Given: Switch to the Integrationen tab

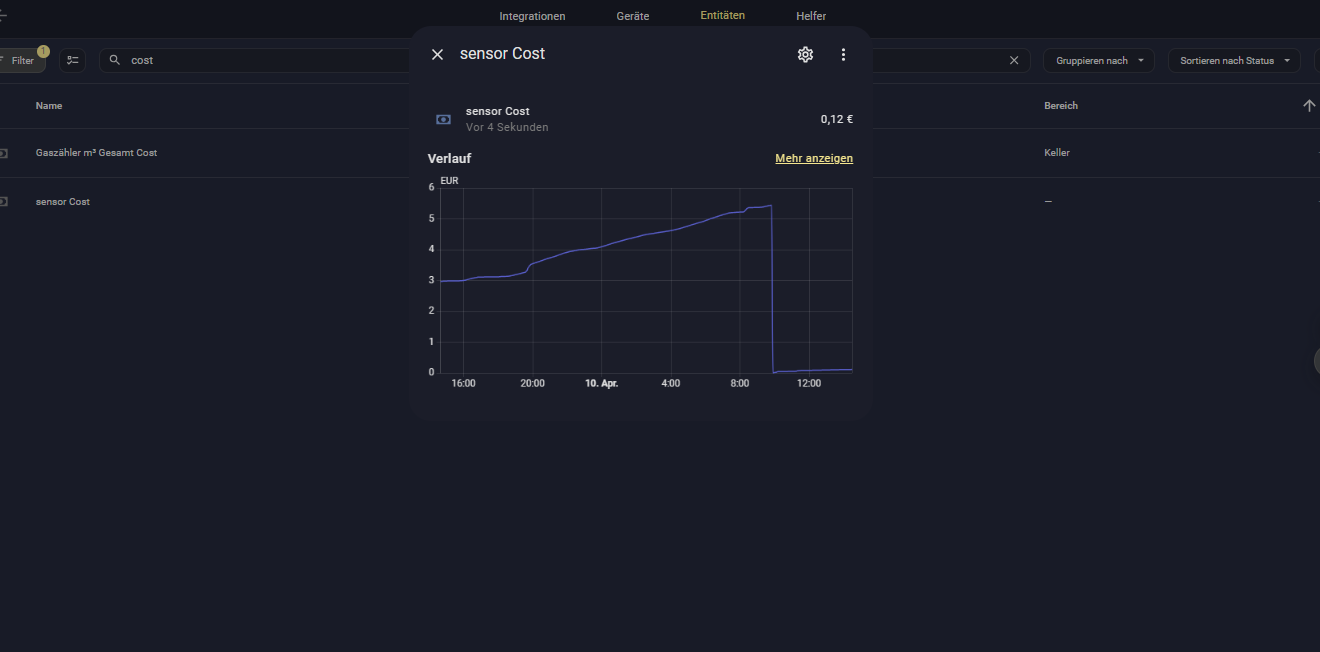Looking at the screenshot, I should pos(532,16).
